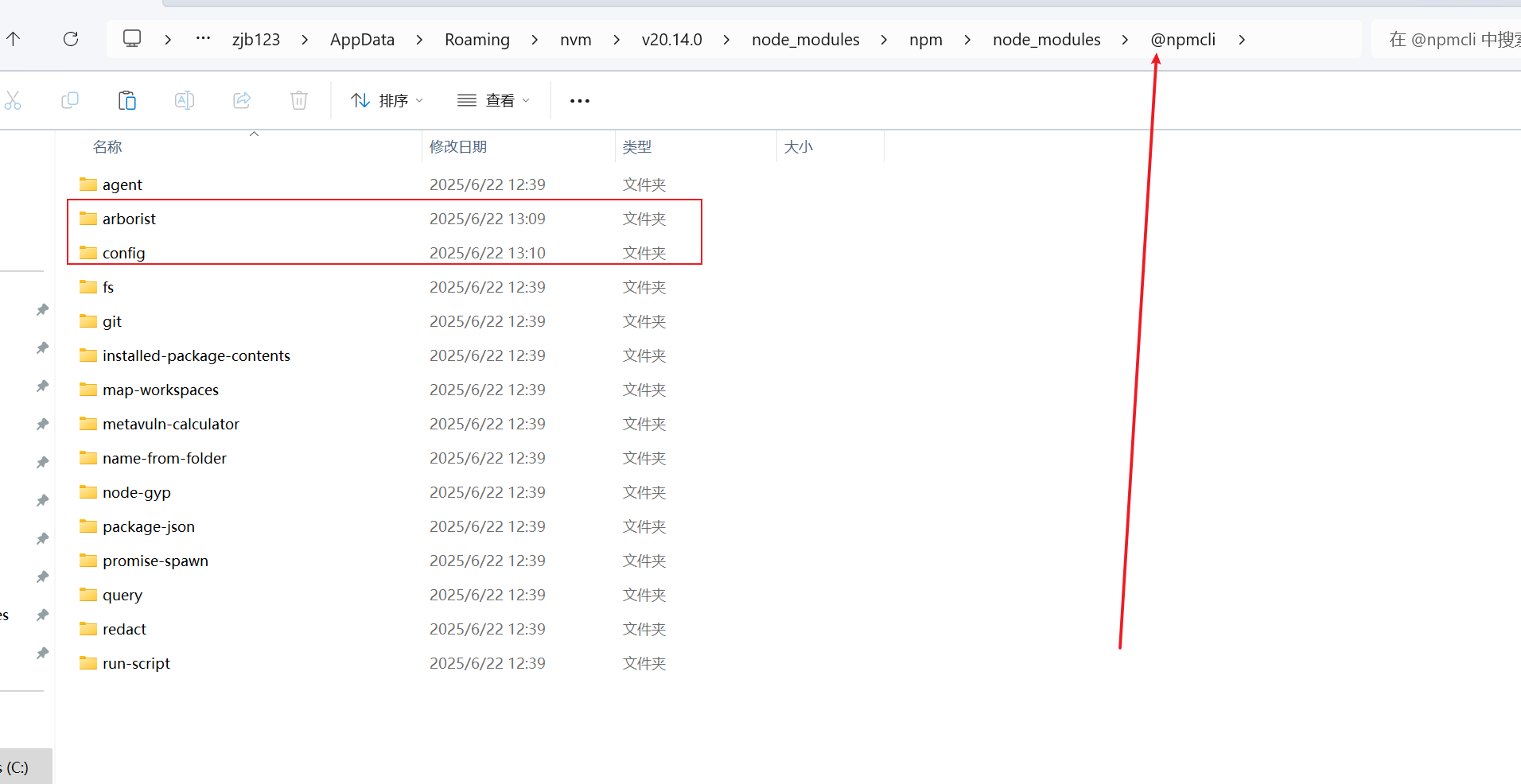
Task: Click the Paste icon in the toolbar
Action: (x=127, y=100)
